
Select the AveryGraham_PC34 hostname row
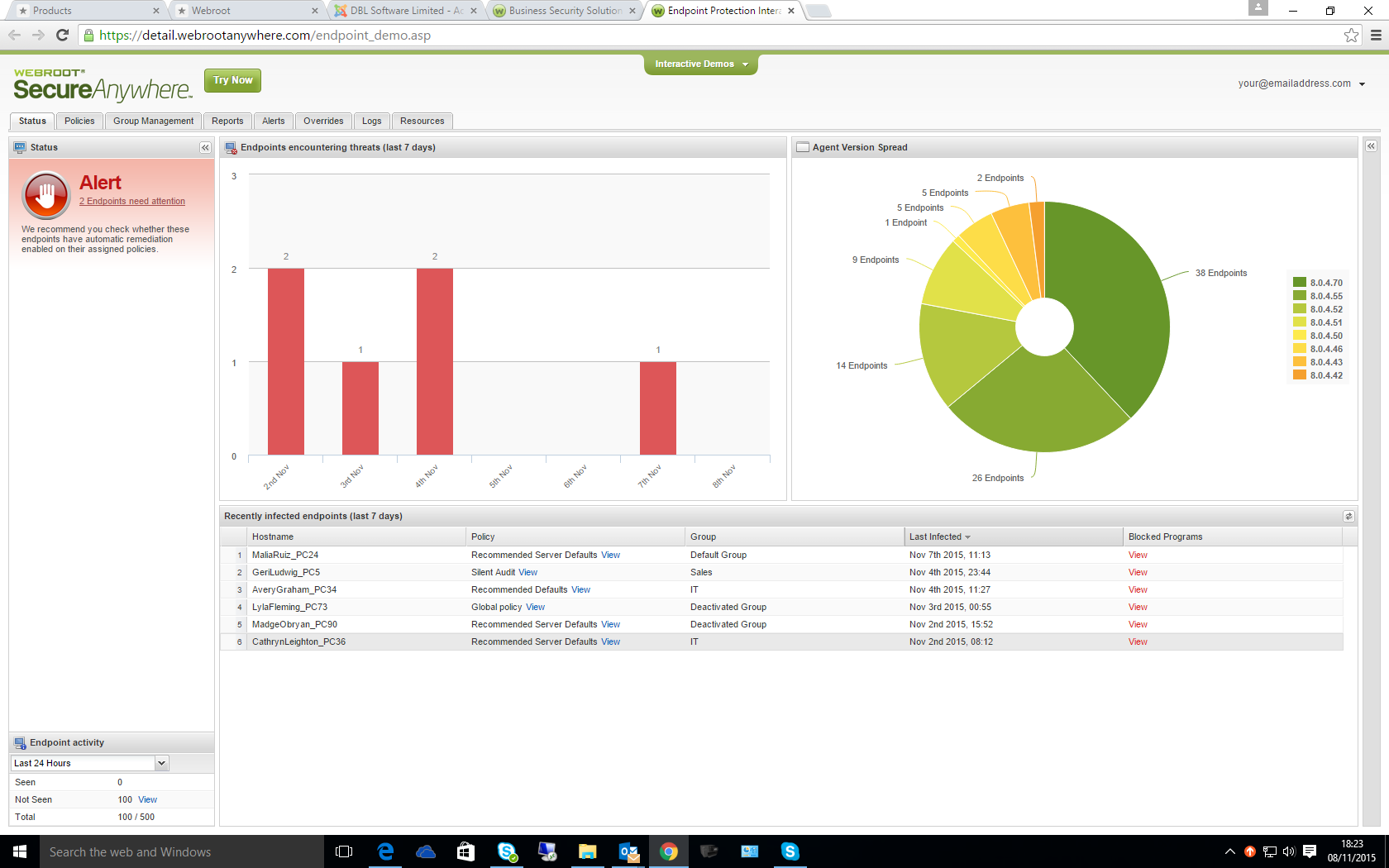point(781,589)
